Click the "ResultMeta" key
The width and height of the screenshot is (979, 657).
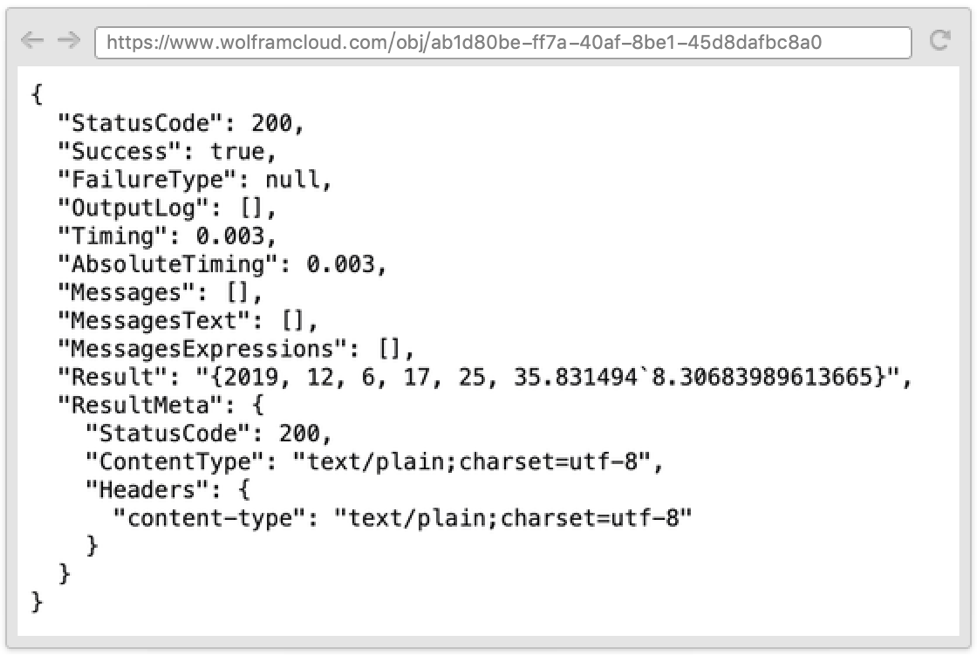coord(139,405)
